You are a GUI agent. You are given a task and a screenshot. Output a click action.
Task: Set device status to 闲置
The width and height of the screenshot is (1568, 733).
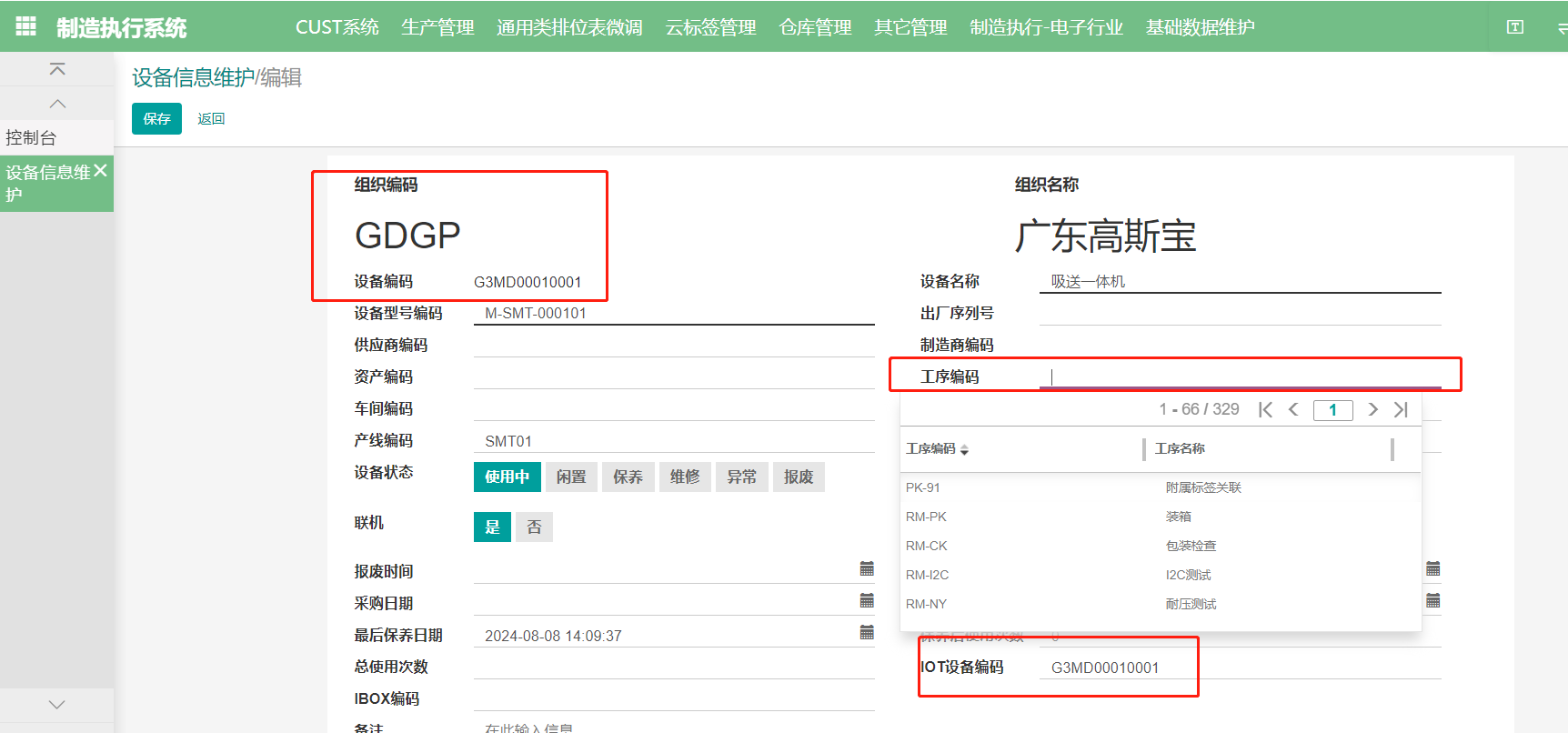pos(571,477)
